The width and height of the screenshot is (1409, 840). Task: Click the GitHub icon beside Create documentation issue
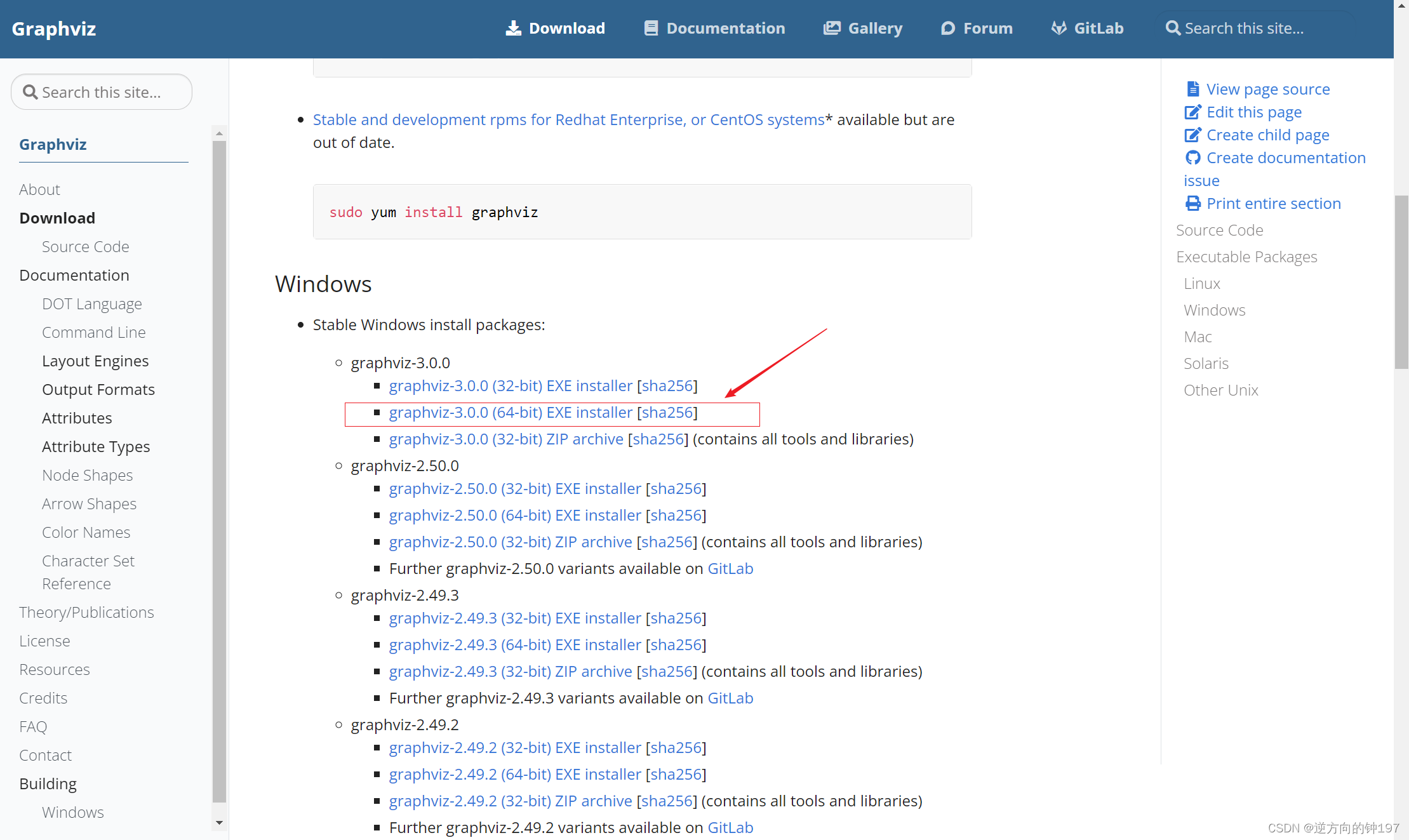coord(1193,157)
